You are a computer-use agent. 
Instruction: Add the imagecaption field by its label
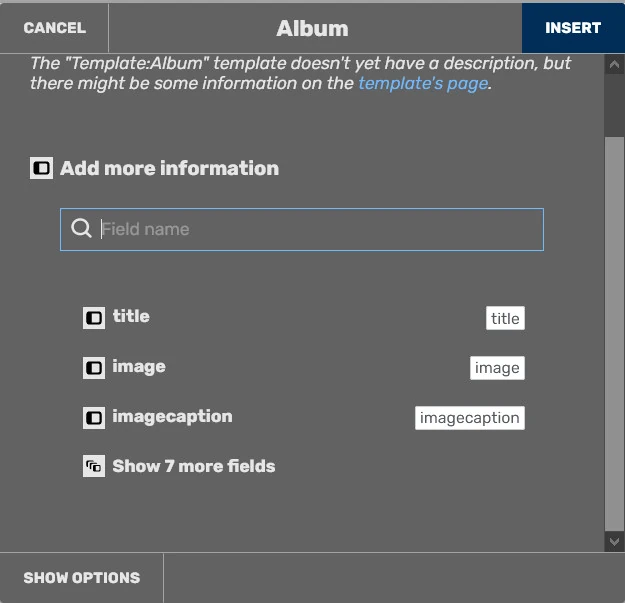(172, 417)
